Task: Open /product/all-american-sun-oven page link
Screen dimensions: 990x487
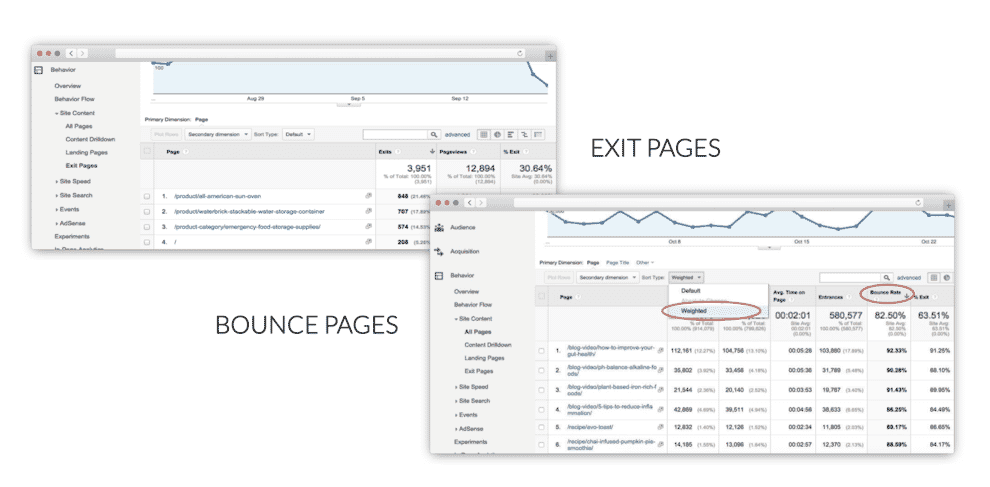Action: 218,196
